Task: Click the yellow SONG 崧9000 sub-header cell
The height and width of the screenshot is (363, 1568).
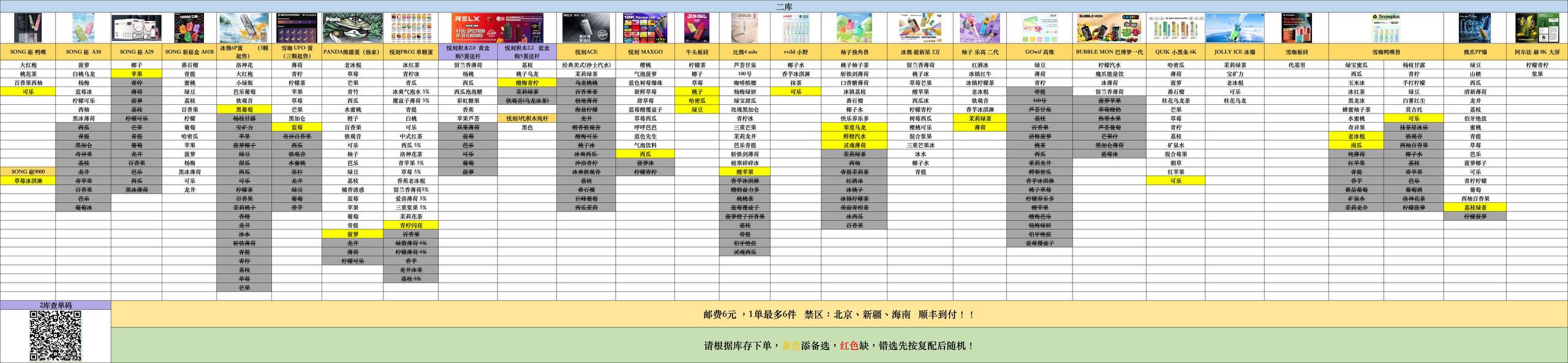Action: [x=28, y=172]
